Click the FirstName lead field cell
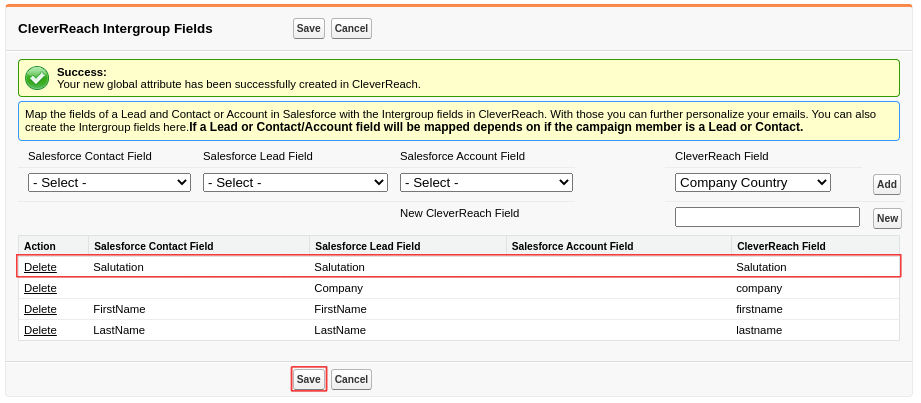 (x=340, y=309)
